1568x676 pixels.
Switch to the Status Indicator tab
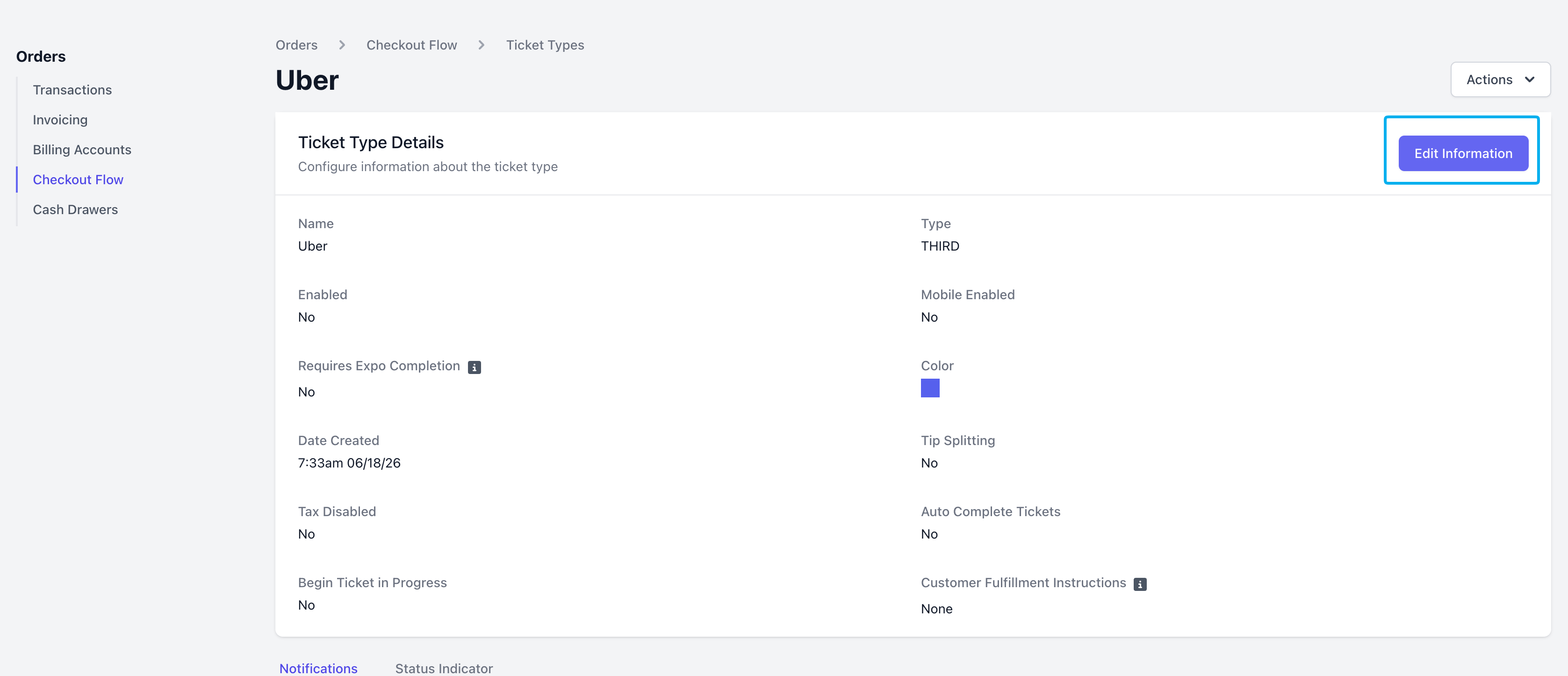click(x=444, y=668)
